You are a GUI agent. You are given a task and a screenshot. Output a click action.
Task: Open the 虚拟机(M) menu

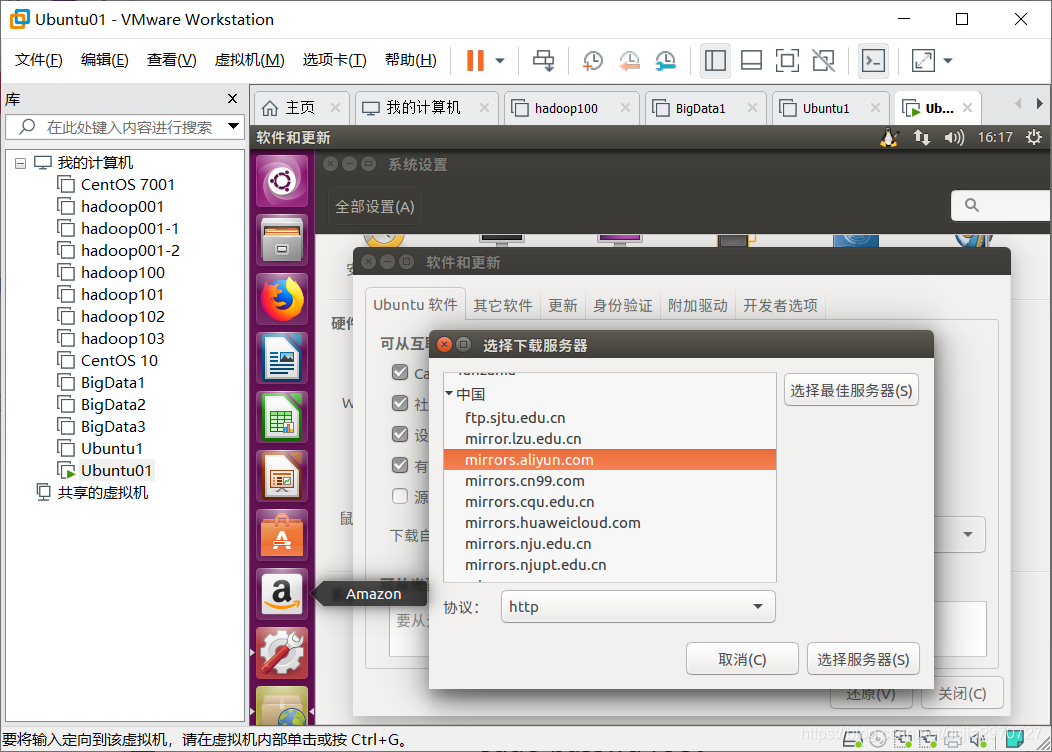(x=250, y=60)
